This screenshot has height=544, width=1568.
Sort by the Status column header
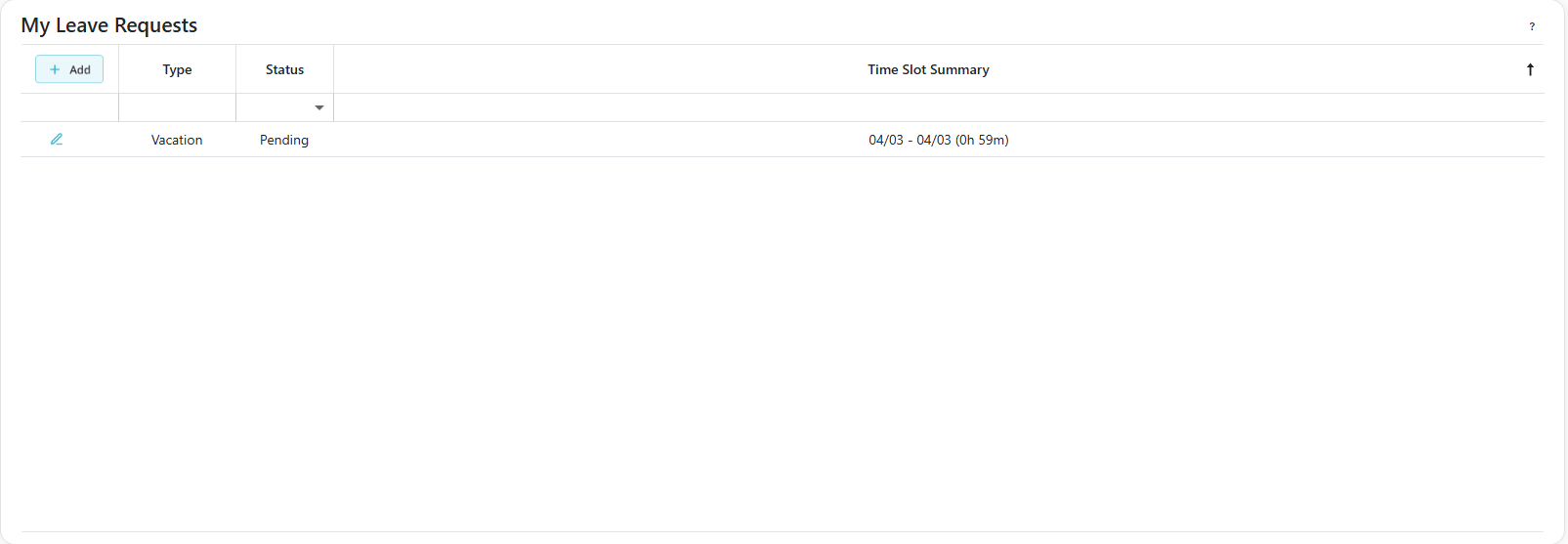284,69
